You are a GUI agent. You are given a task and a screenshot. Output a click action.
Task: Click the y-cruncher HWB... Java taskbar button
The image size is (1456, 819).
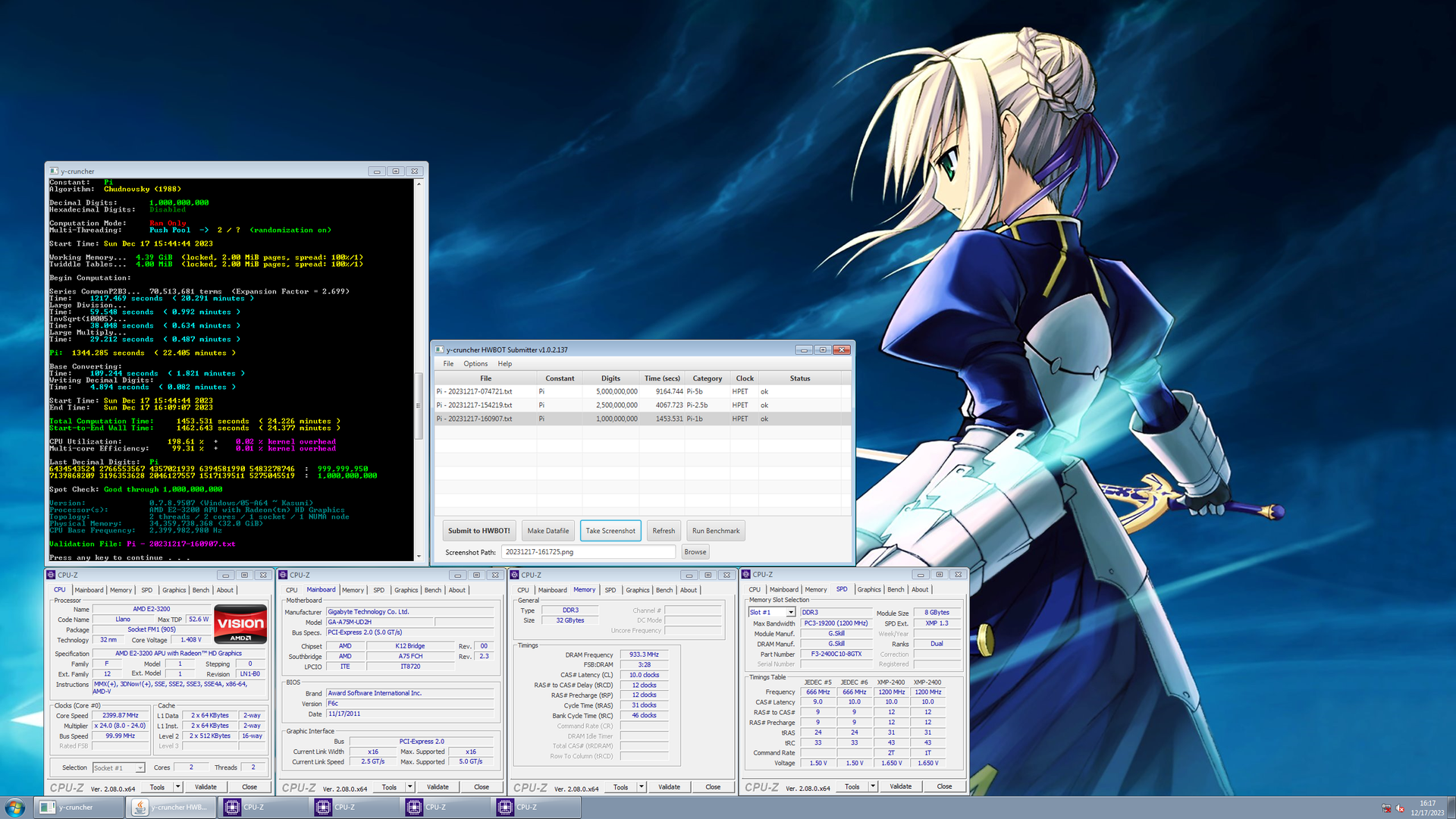tap(171, 808)
